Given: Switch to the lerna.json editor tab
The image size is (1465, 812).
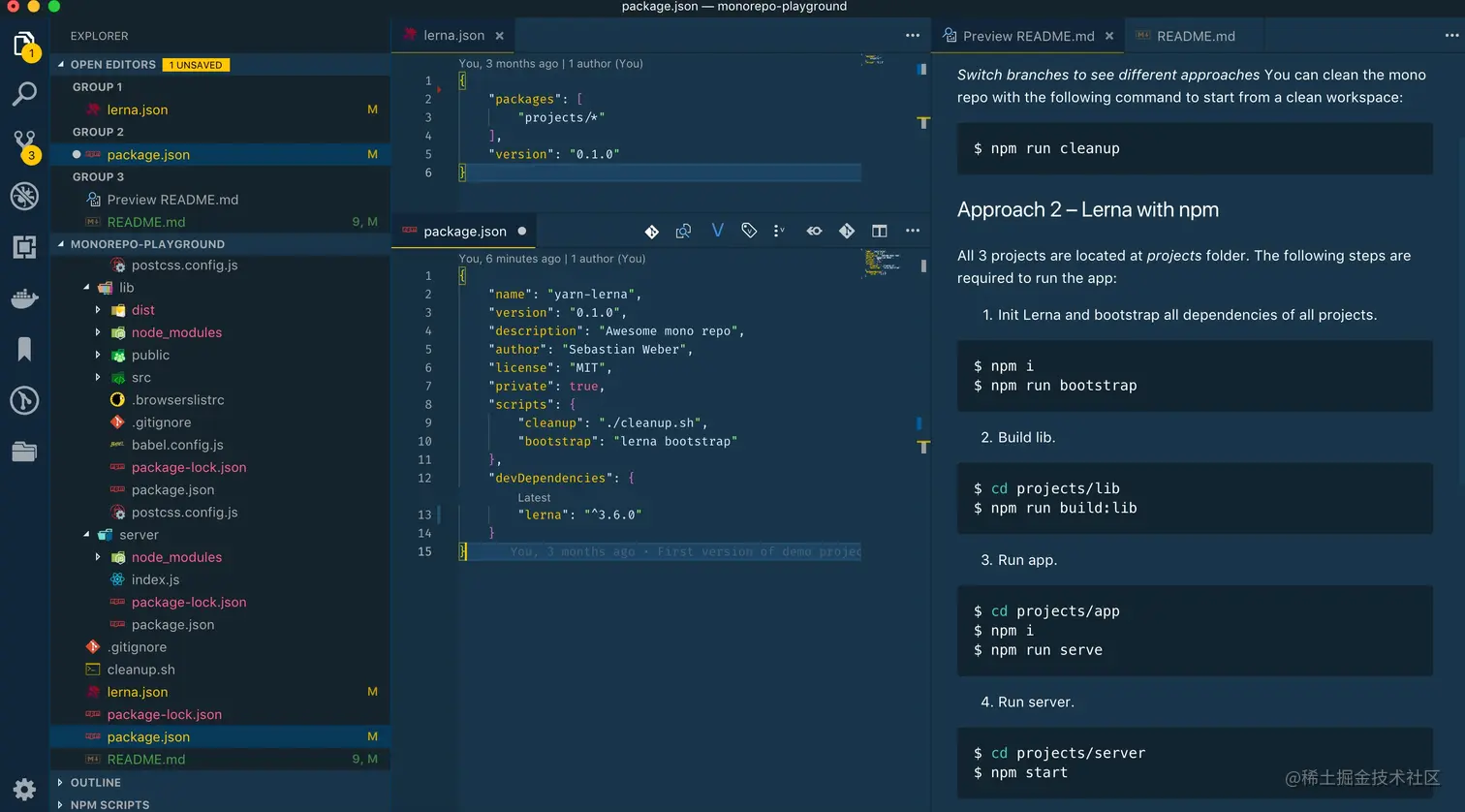Looking at the screenshot, I should pos(453,35).
